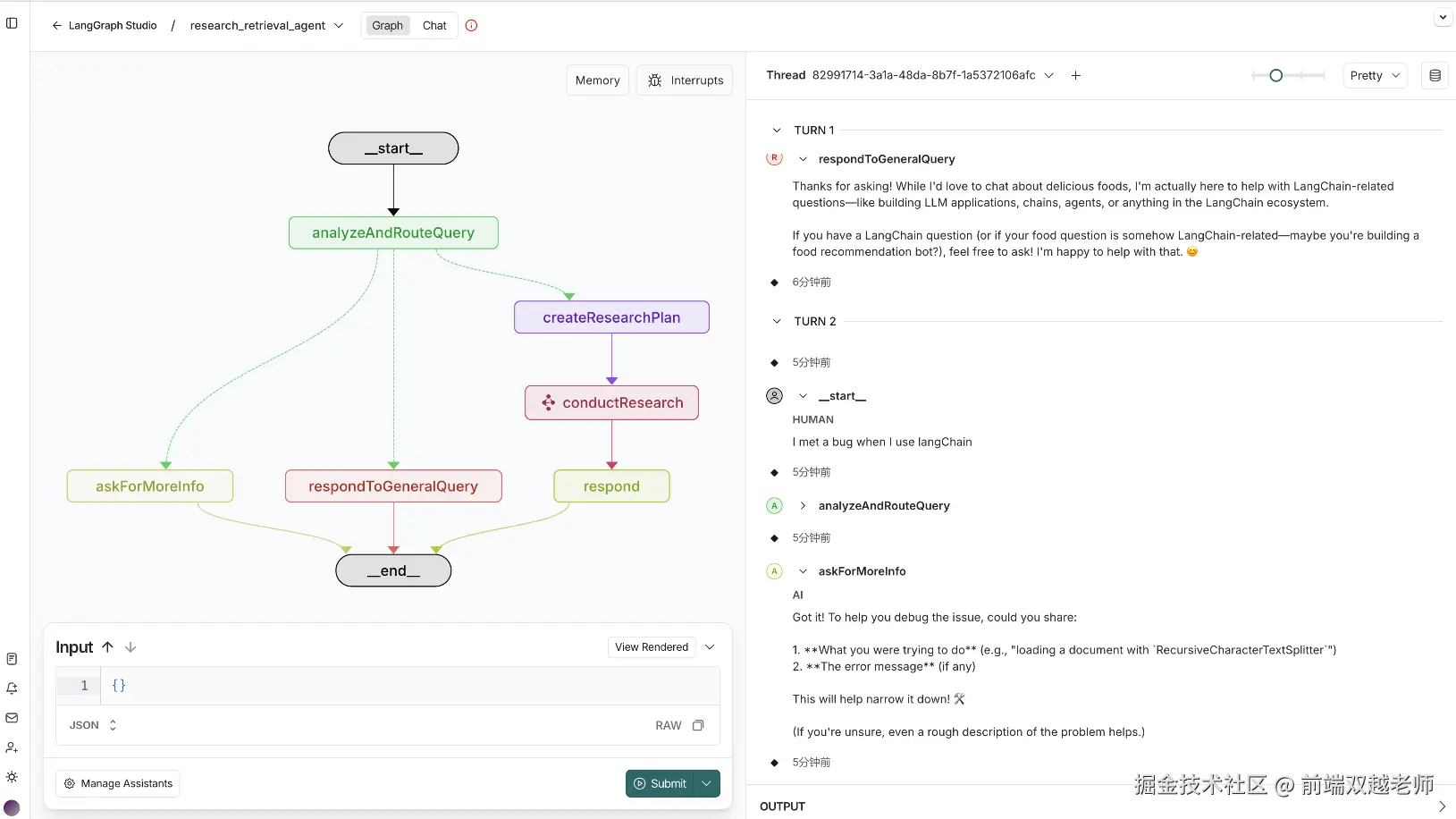Viewport: 1456px width, 819px height.
Task: Open the Pretty format dropdown
Action: [x=1375, y=76]
